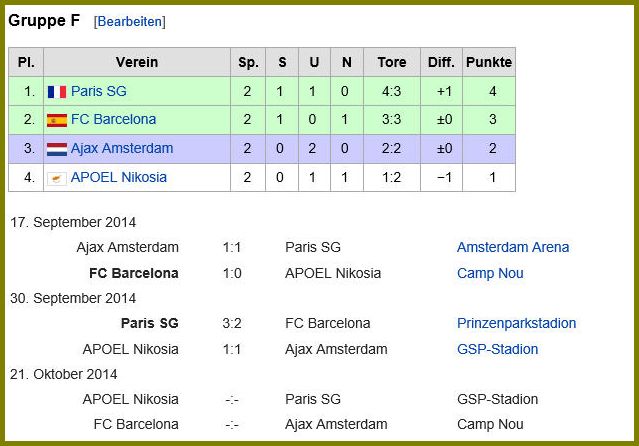
Task: Follow the FC Barcelona table link
Action: click(113, 119)
